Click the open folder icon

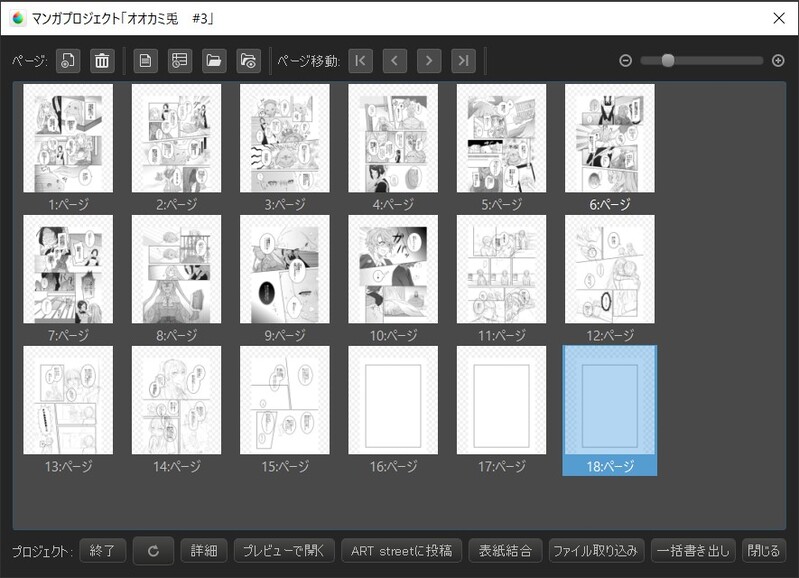[x=214, y=61]
